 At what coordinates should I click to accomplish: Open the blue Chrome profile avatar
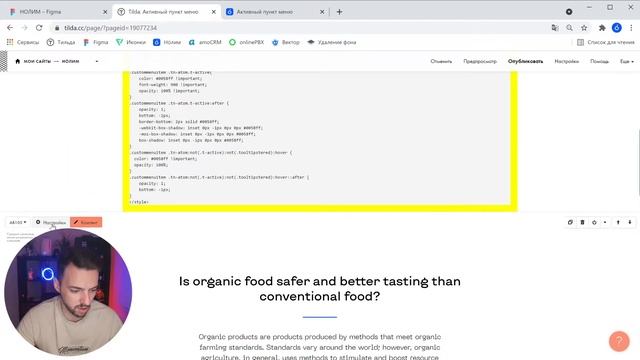click(617, 28)
